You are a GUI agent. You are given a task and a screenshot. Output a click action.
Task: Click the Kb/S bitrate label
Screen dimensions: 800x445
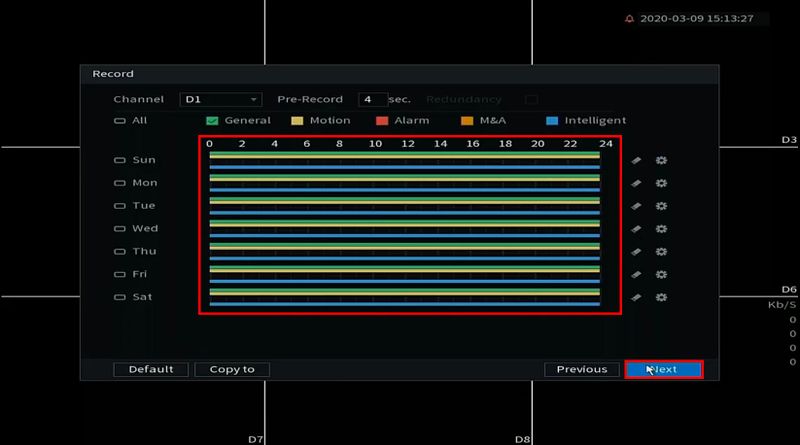(x=782, y=305)
